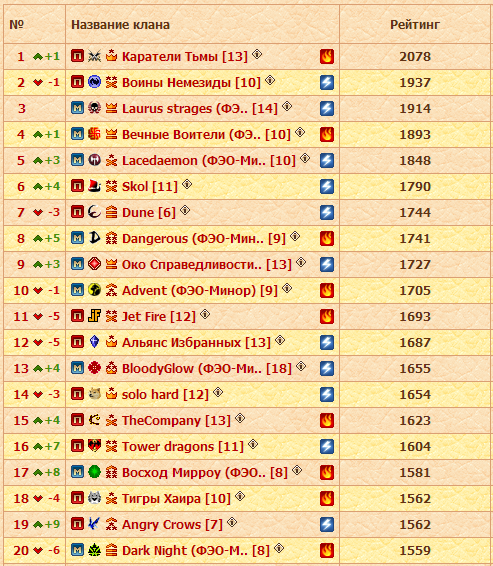Screen dimensions: 493x566
Task: Click Tower dragons shield emblem
Action: pyautogui.click(x=94, y=446)
